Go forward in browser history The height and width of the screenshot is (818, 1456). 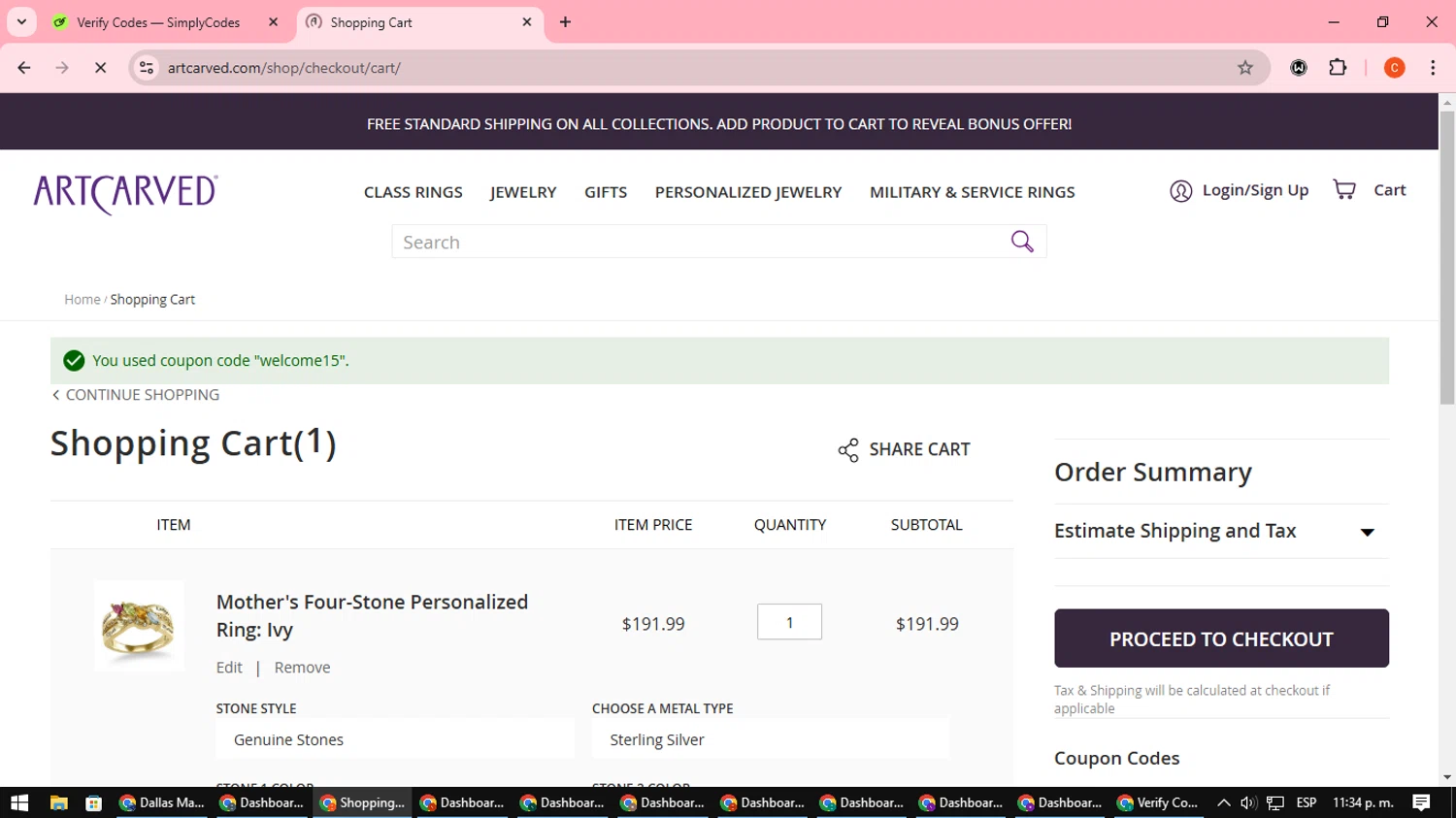point(62,68)
